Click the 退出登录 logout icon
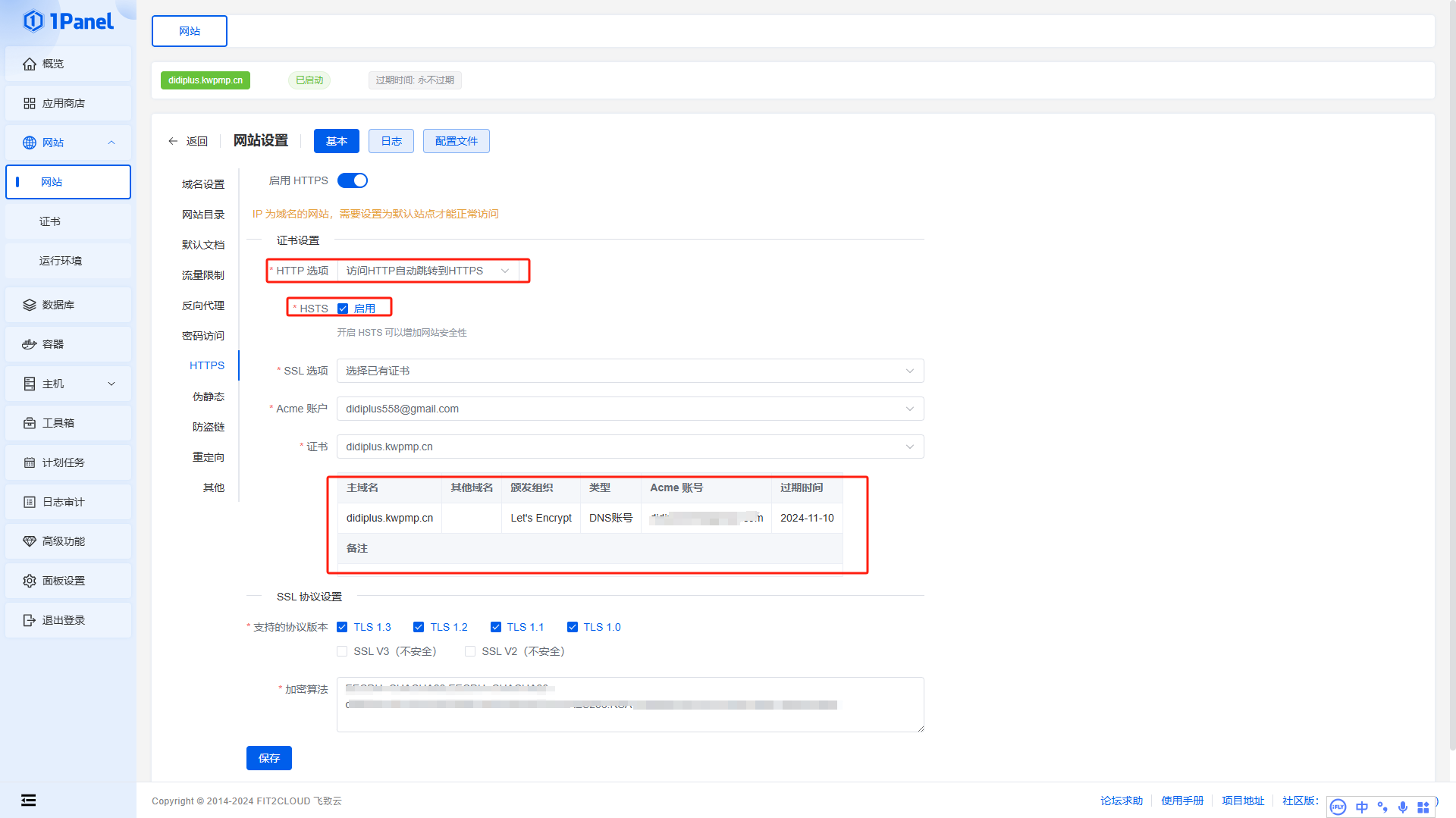The width and height of the screenshot is (1456, 818). [30, 620]
